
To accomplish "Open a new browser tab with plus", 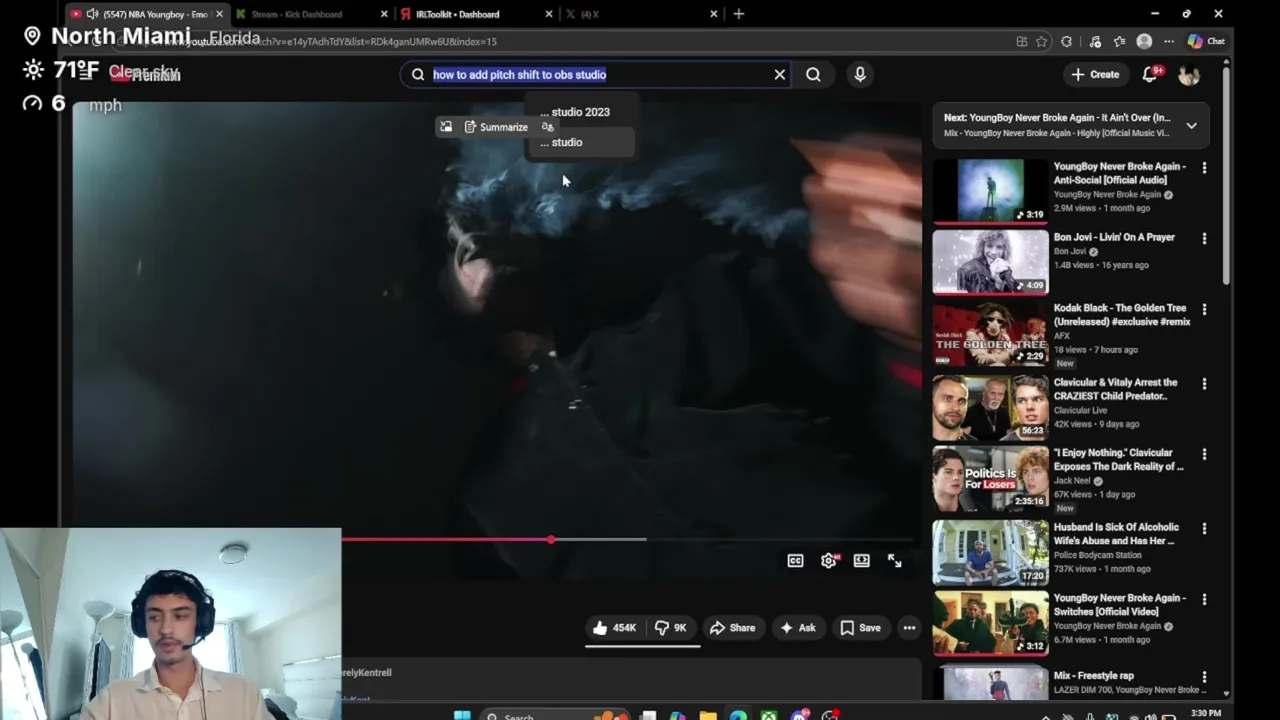I will point(739,14).
